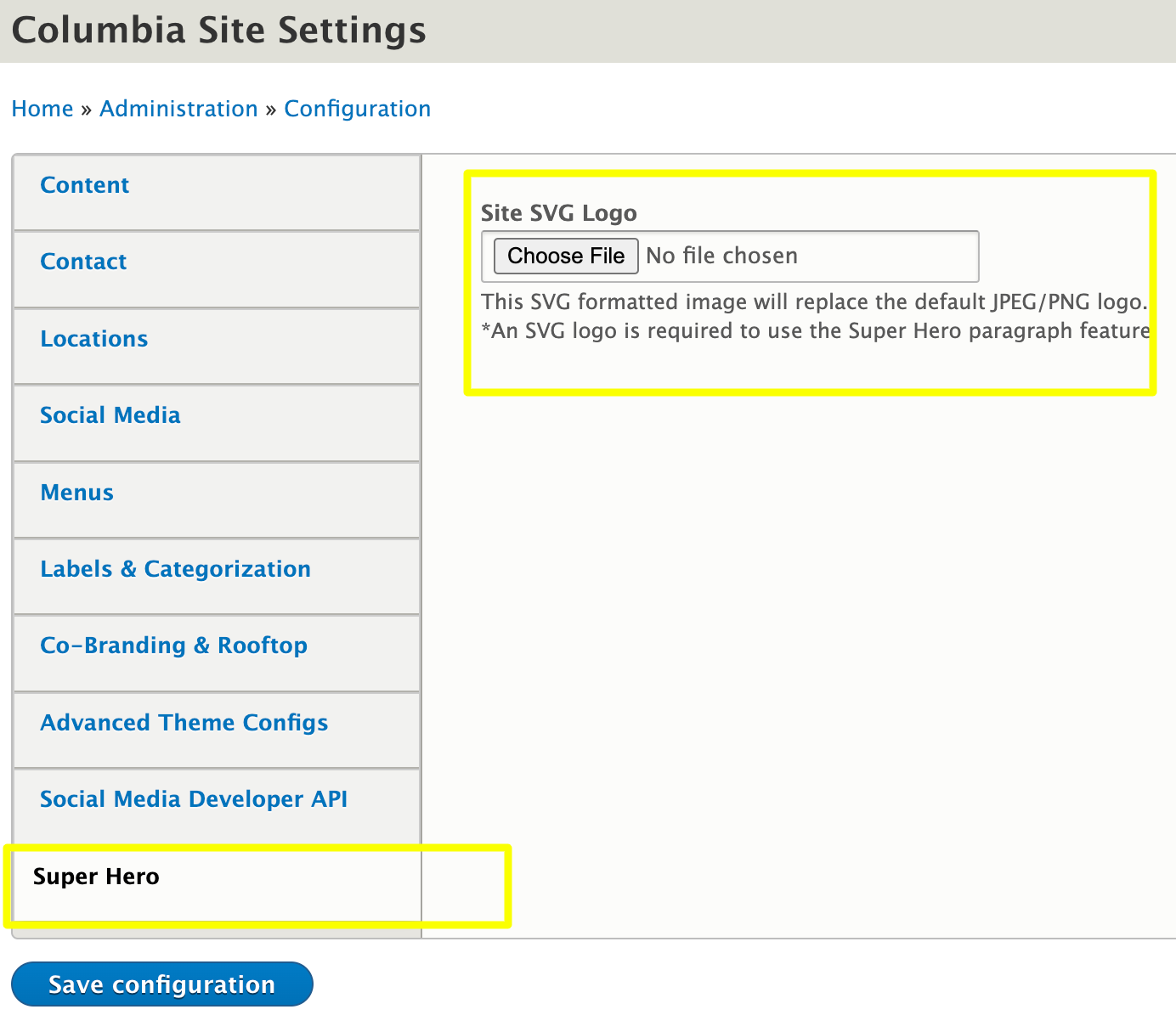The height and width of the screenshot is (1015, 1176).
Task: Click the Home breadcrumb link
Action: click(x=42, y=109)
